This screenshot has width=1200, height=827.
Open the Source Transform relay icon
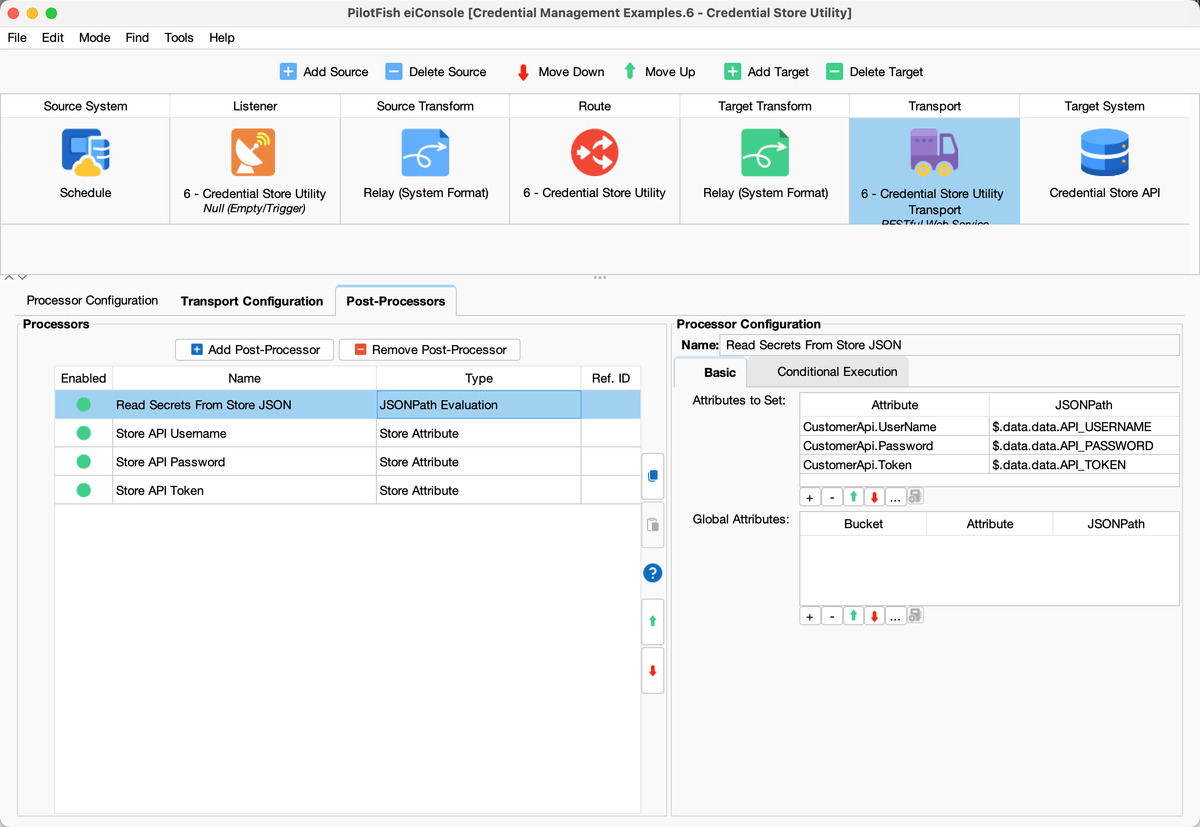coord(425,153)
